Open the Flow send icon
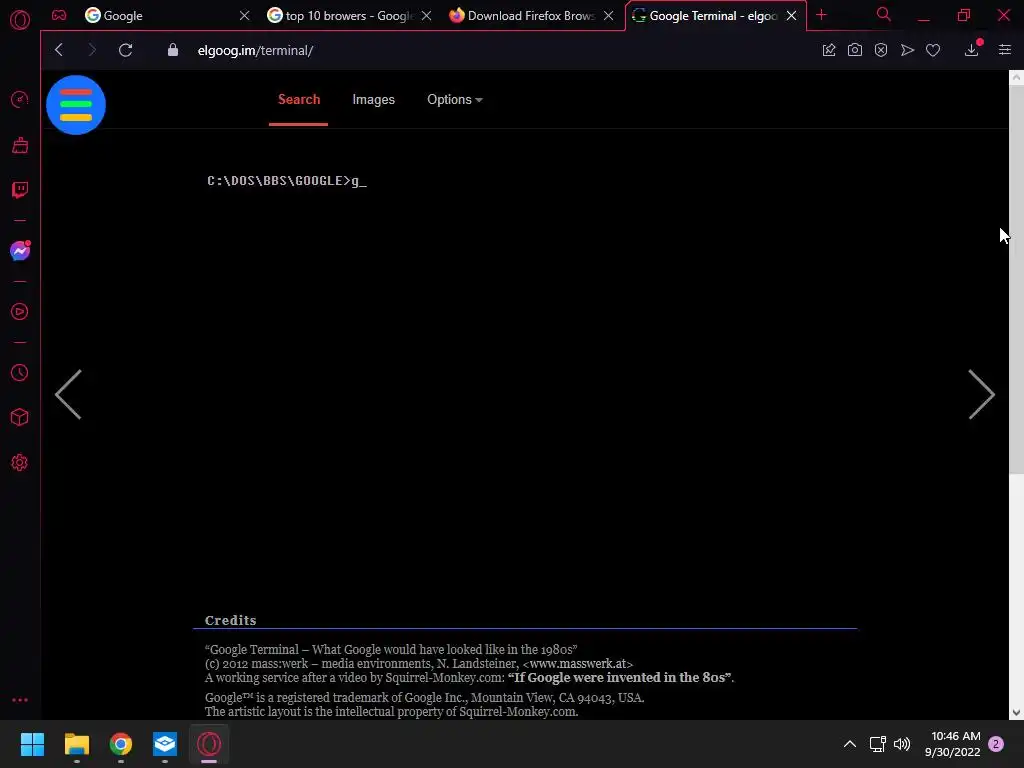 (907, 50)
